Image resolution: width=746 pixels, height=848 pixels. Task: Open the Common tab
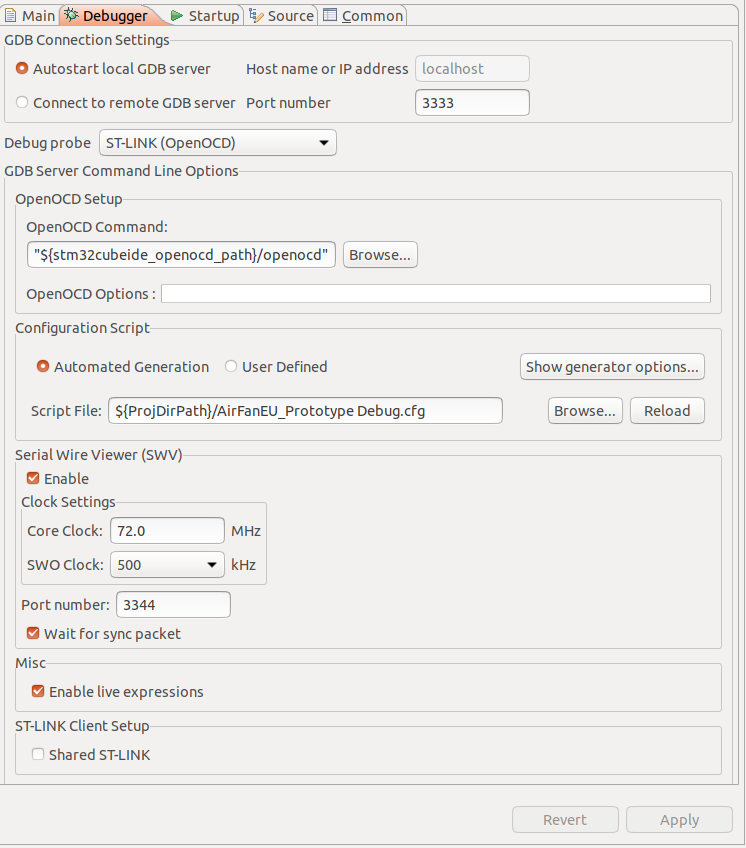[x=363, y=16]
